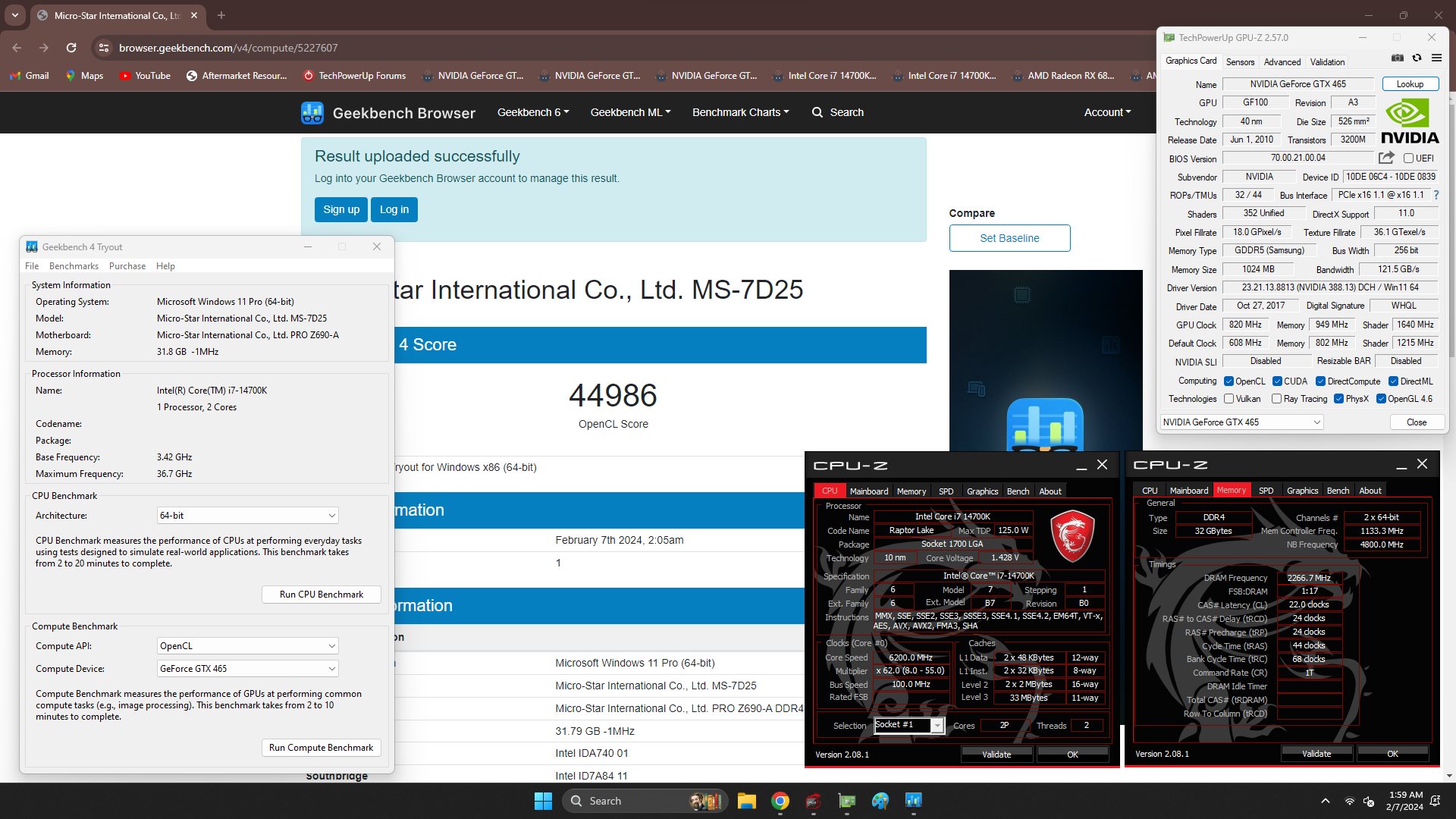Open a new Chrome tab

tap(221, 15)
